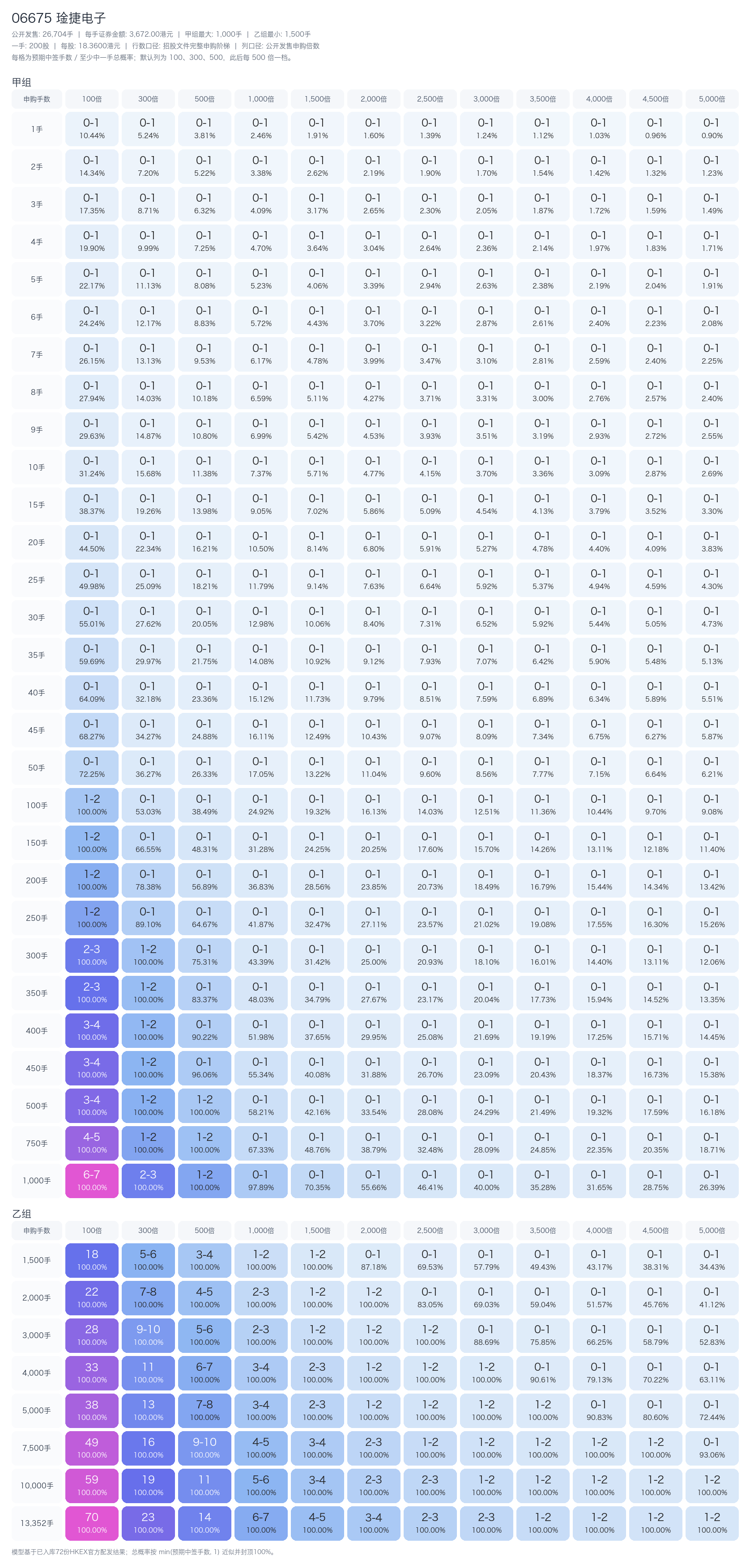Viewport: 750px width, 1568px height.
Task: Click the 72.25% cell in the 50手 row
Action: point(92,767)
